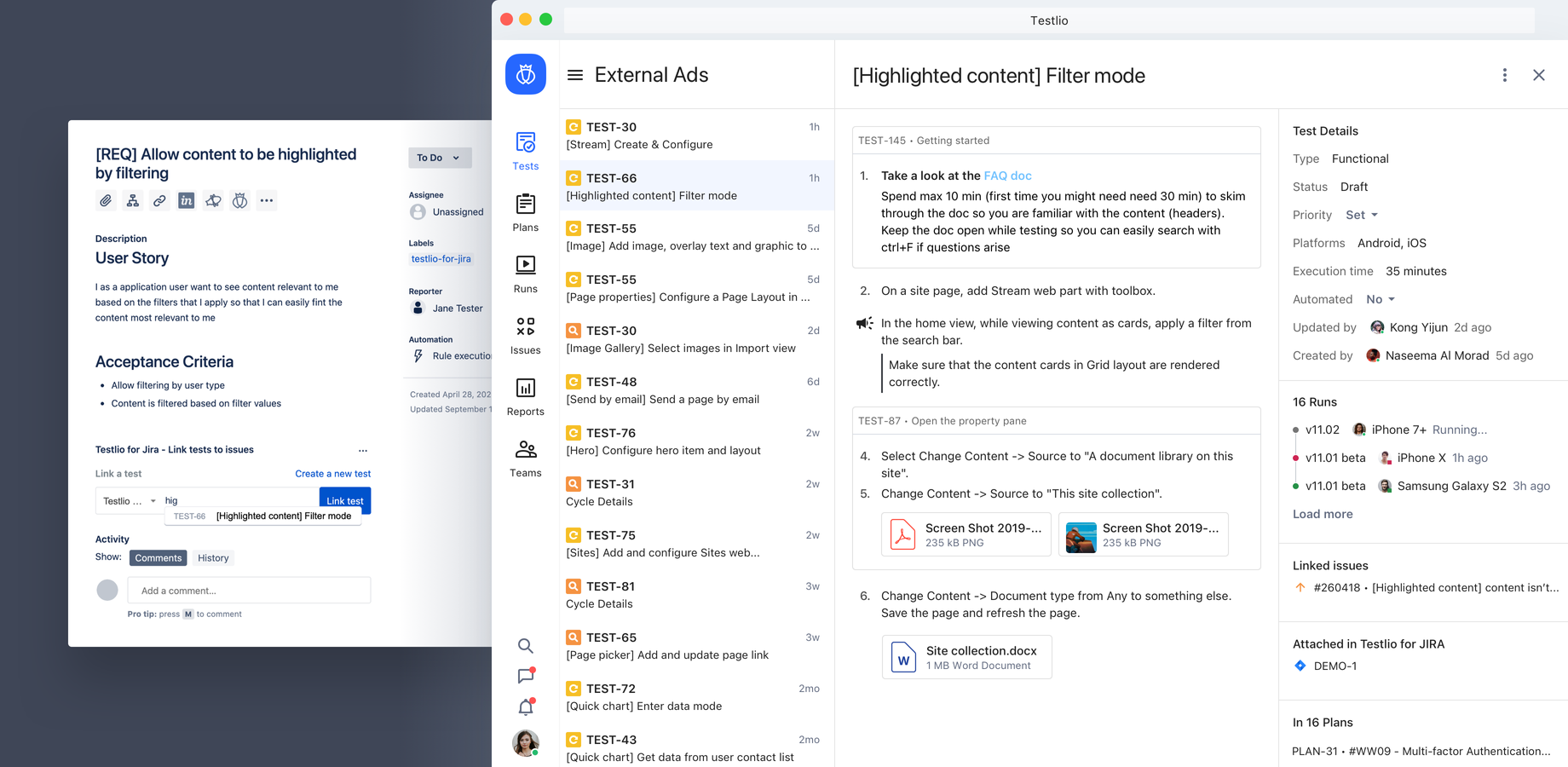Click the InVision icon in Jira issue toolbar
This screenshot has width=1568, height=767.
coord(186,200)
